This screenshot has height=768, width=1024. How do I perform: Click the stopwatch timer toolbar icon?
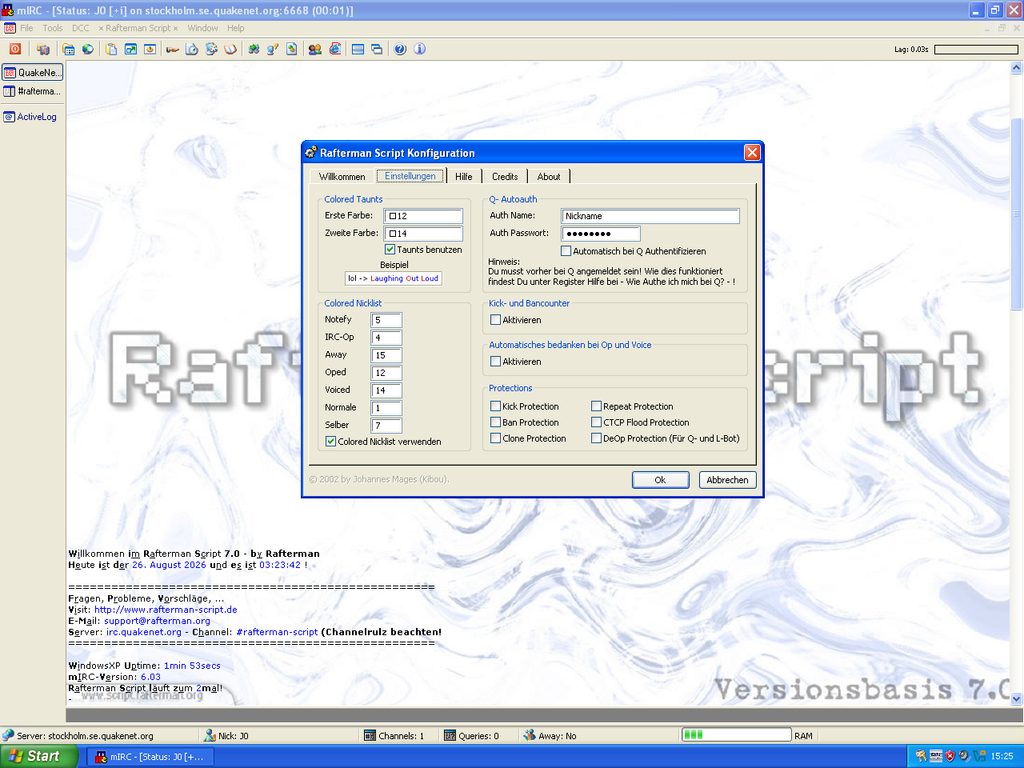(191, 49)
